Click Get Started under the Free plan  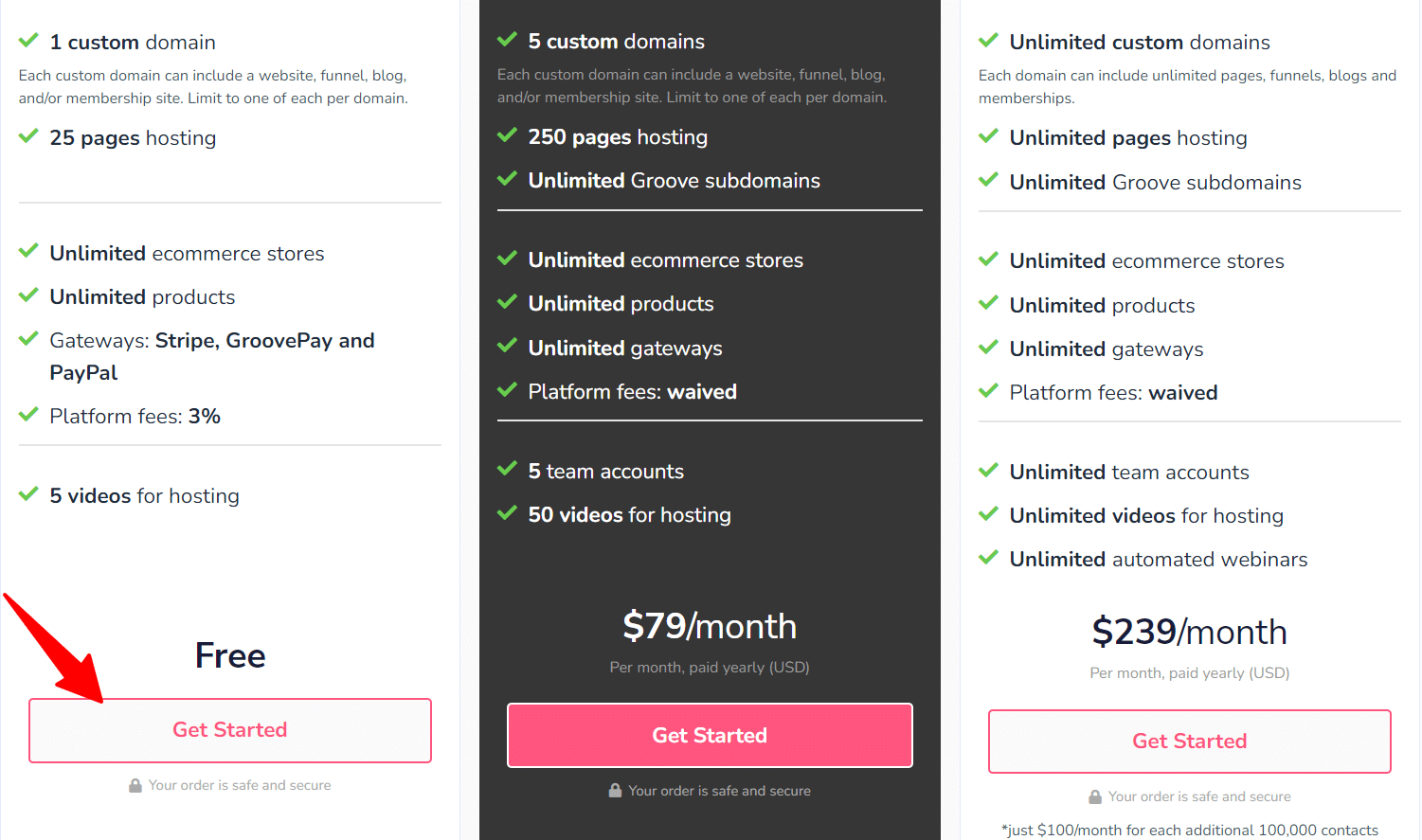pyautogui.click(x=230, y=730)
